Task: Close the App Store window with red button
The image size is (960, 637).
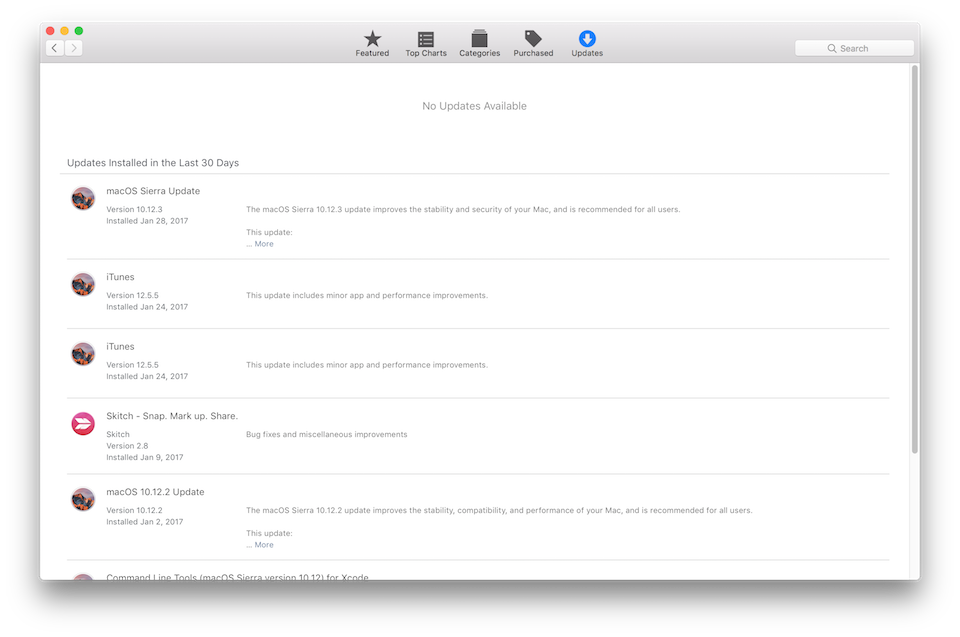Action: [50, 31]
